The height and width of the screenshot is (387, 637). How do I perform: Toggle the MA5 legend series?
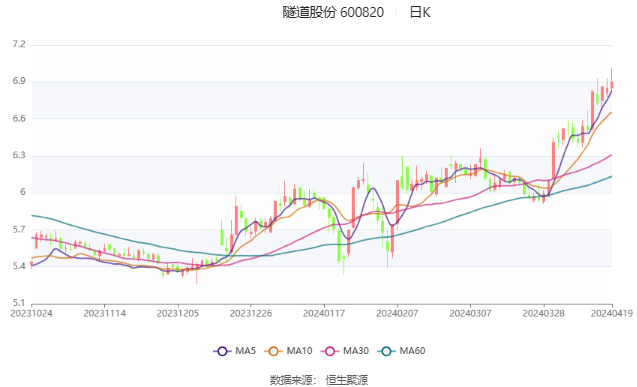[x=234, y=351]
